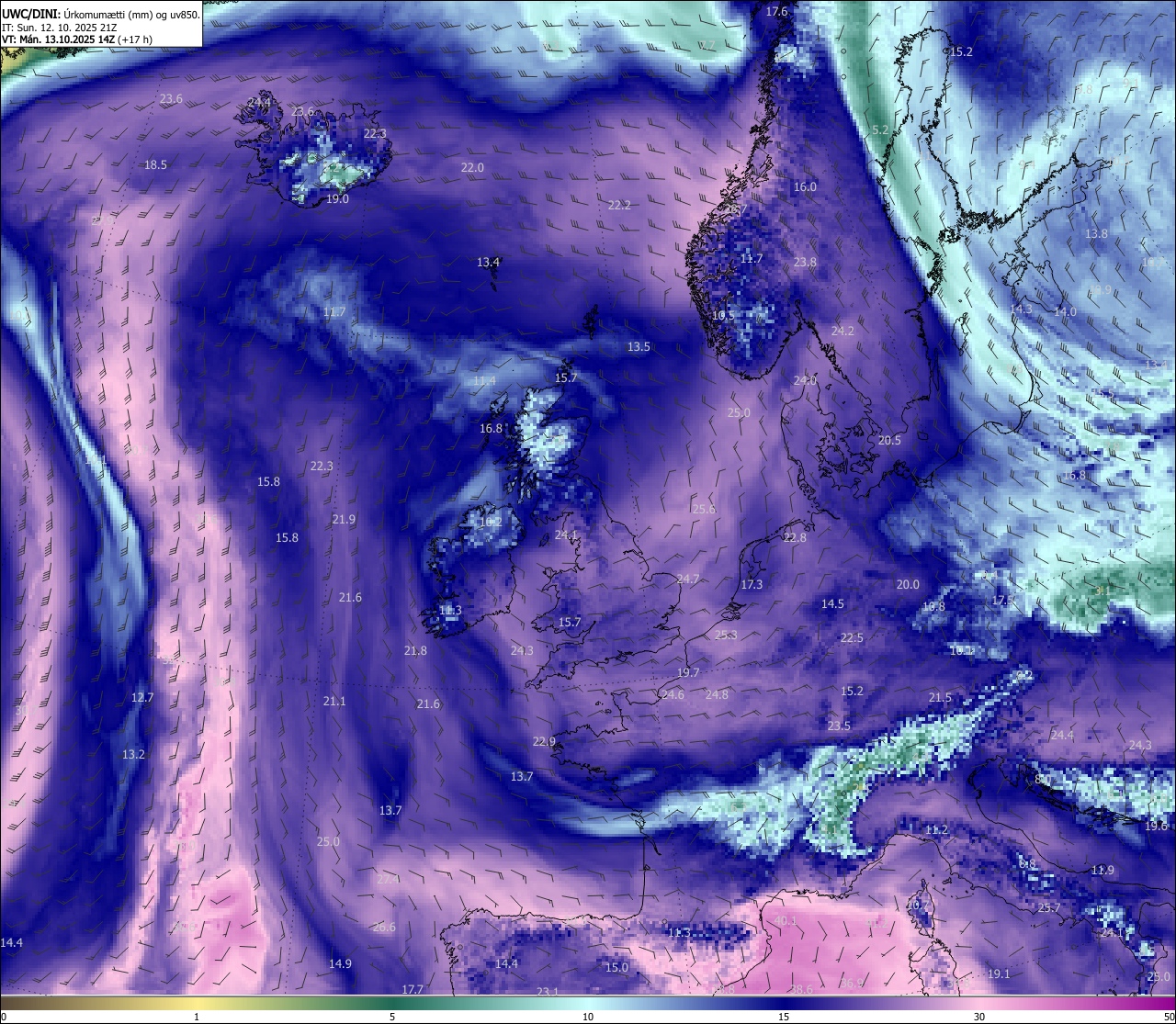Click the 24.7 value label

[688, 580]
